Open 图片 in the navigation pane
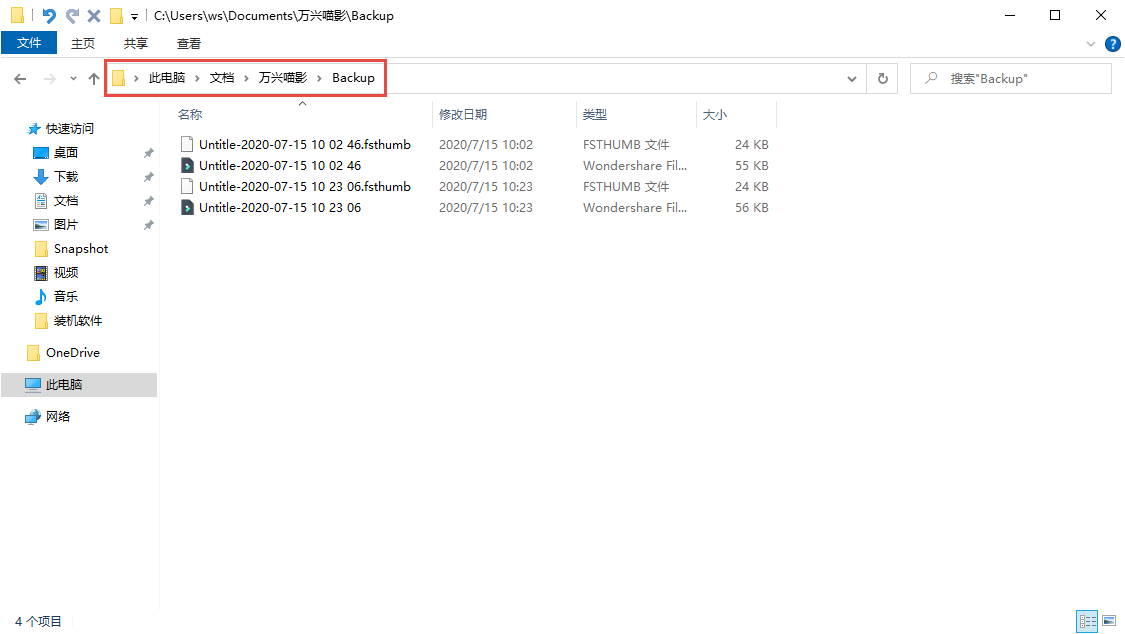The width and height of the screenshot is (1125, 634). 66,224
